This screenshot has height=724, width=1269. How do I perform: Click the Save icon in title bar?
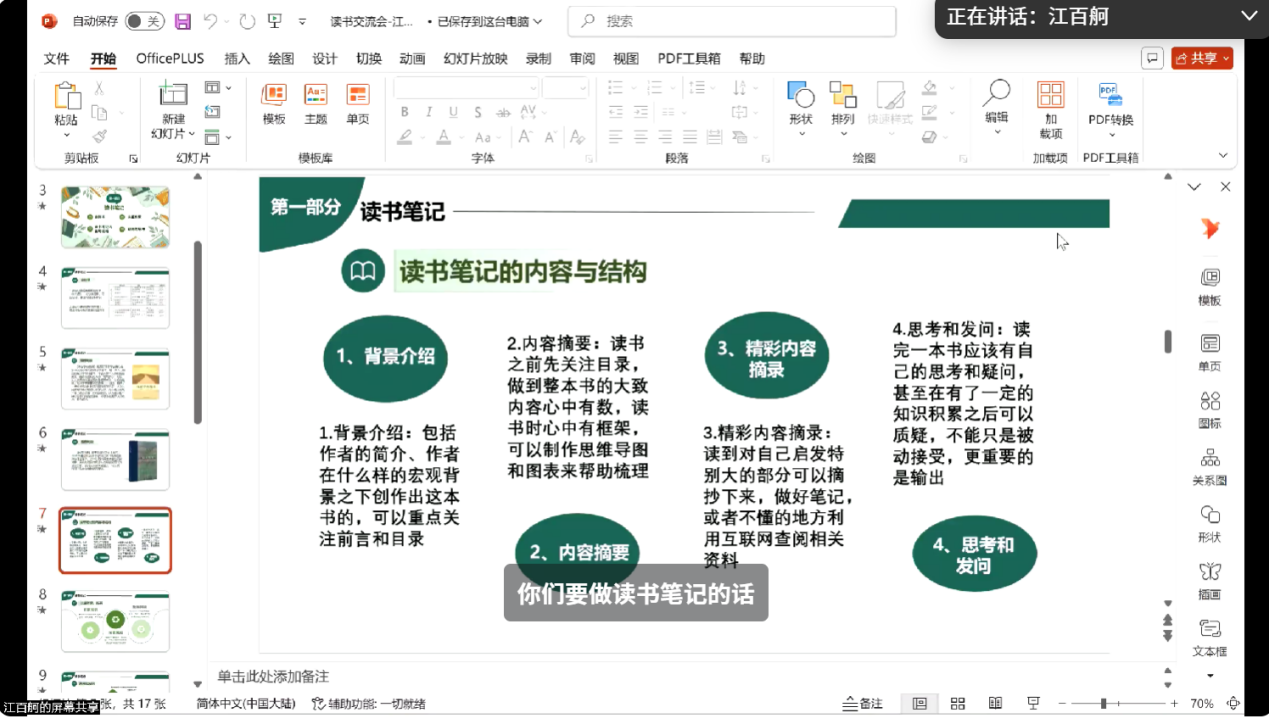click(182, 21)
